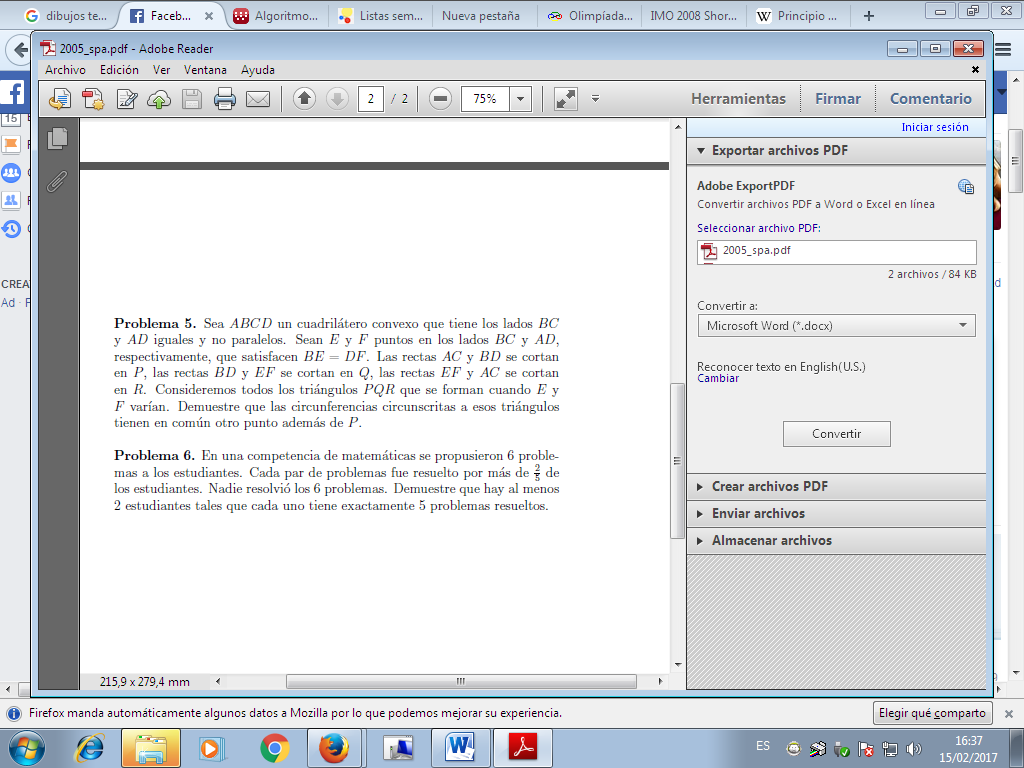1024x768 pixels.
Task: Go to previous page with up arrow
Action: click(x=305, y=99)
